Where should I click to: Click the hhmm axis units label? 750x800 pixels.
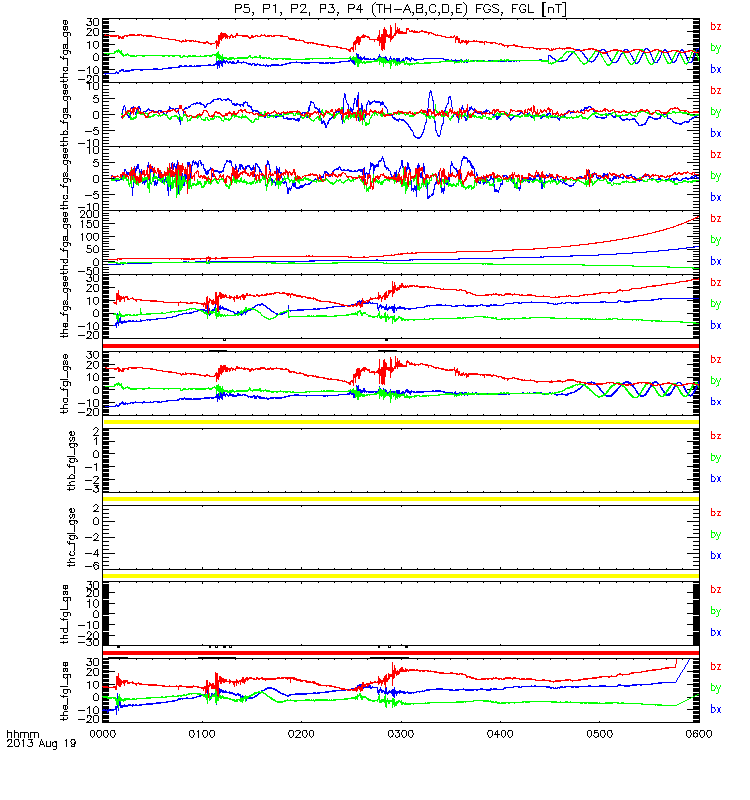pyautogui.click(x=22, y=735)
